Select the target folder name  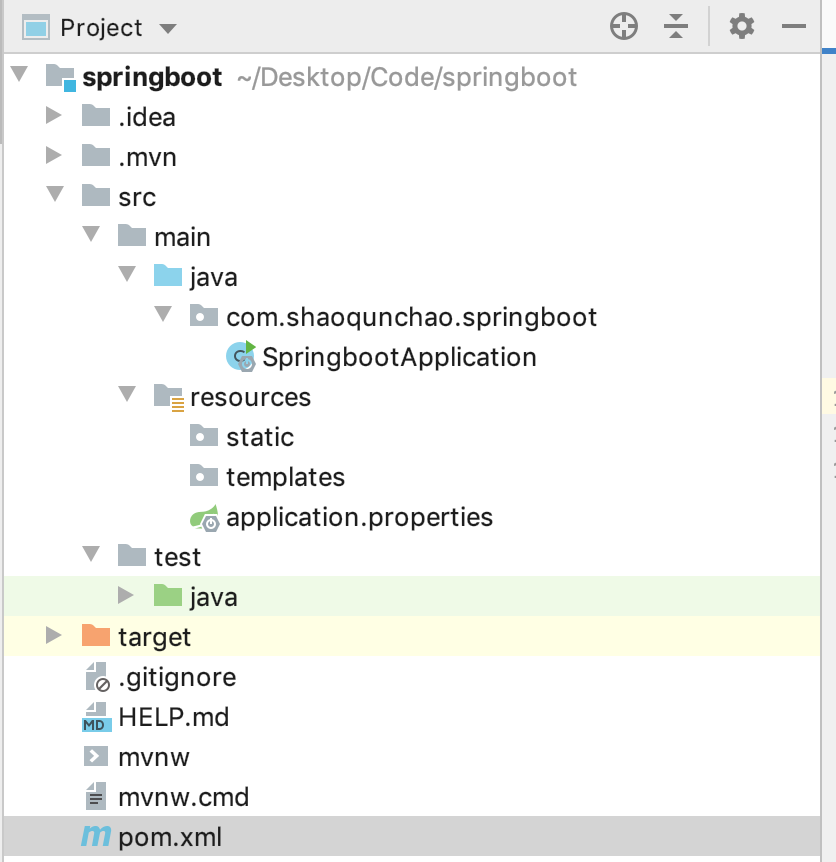tap(154, 638)
